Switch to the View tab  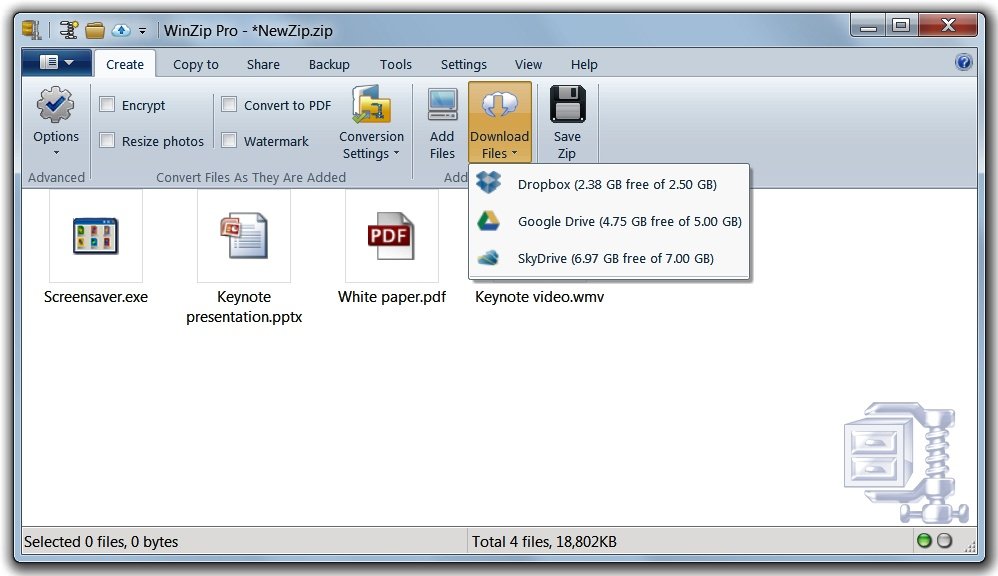[528, 64]
